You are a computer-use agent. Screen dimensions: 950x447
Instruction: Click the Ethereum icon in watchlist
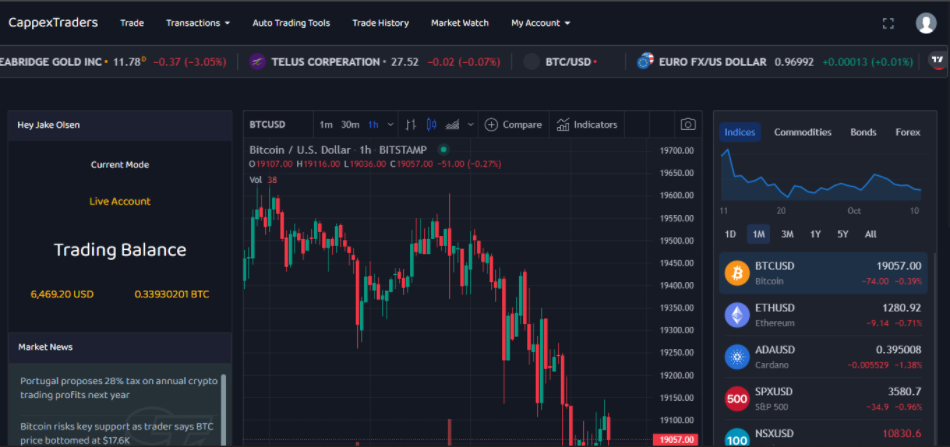click(x=737, y=315)
